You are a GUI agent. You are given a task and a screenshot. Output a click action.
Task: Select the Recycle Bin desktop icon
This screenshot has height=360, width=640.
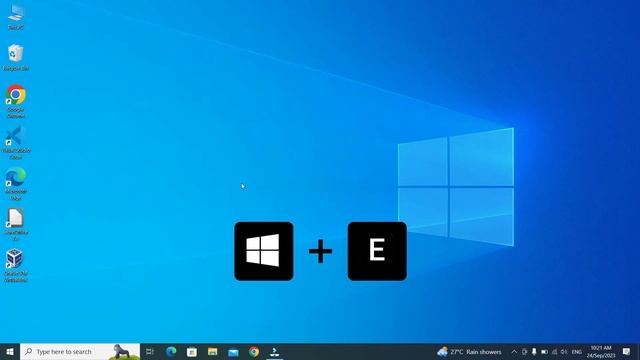tap(16, 58)
